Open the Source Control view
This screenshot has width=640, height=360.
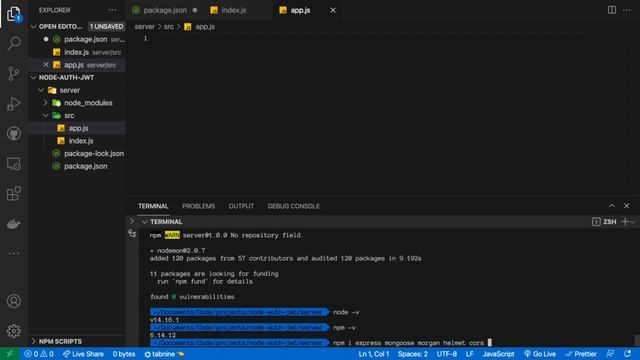click(x=14, y=73)
